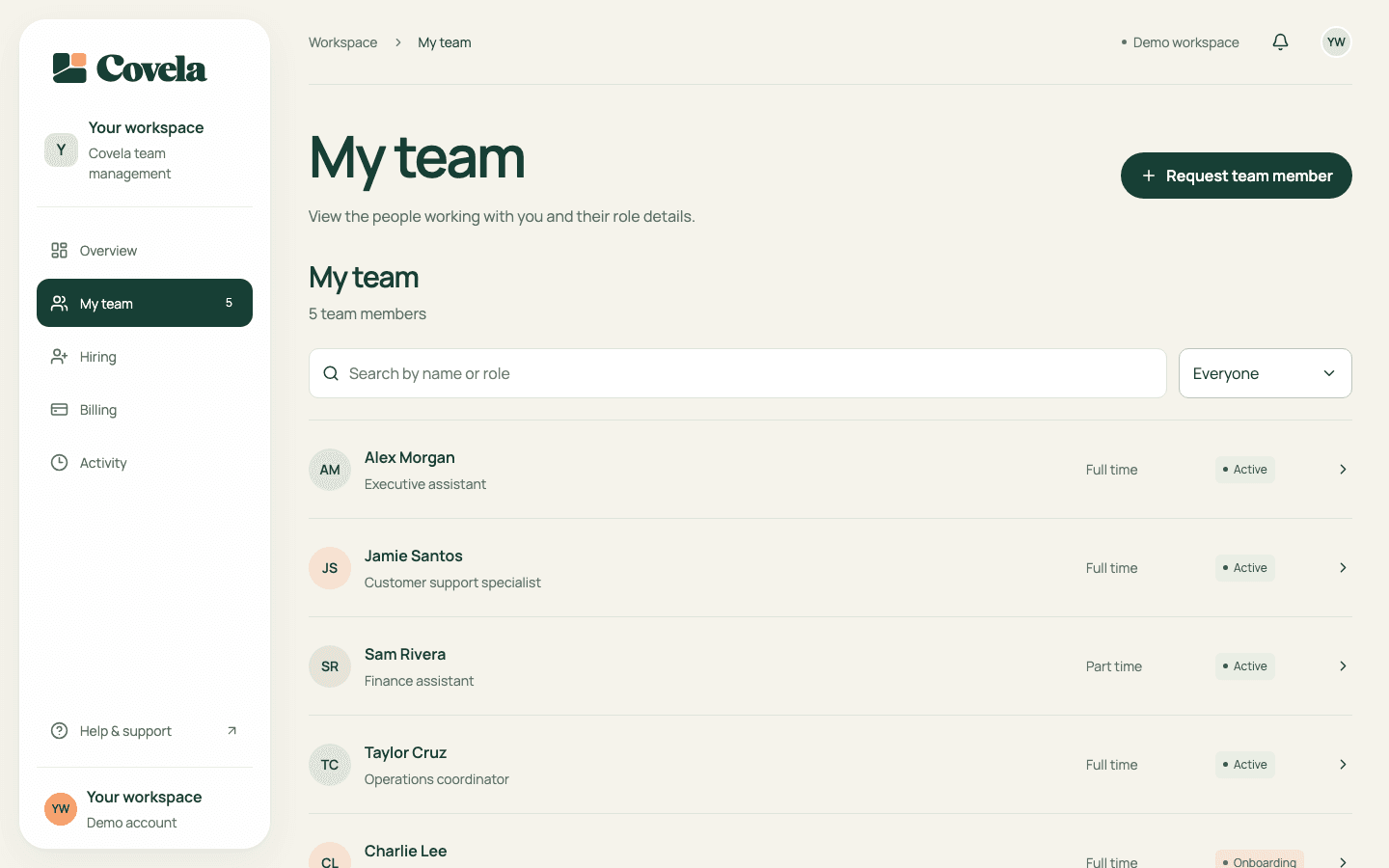Image resolution: width=1389 pixels, height=868 pixels.
Task: Click the Workspace breadcrumb link
Action: (x=342, y=42)
